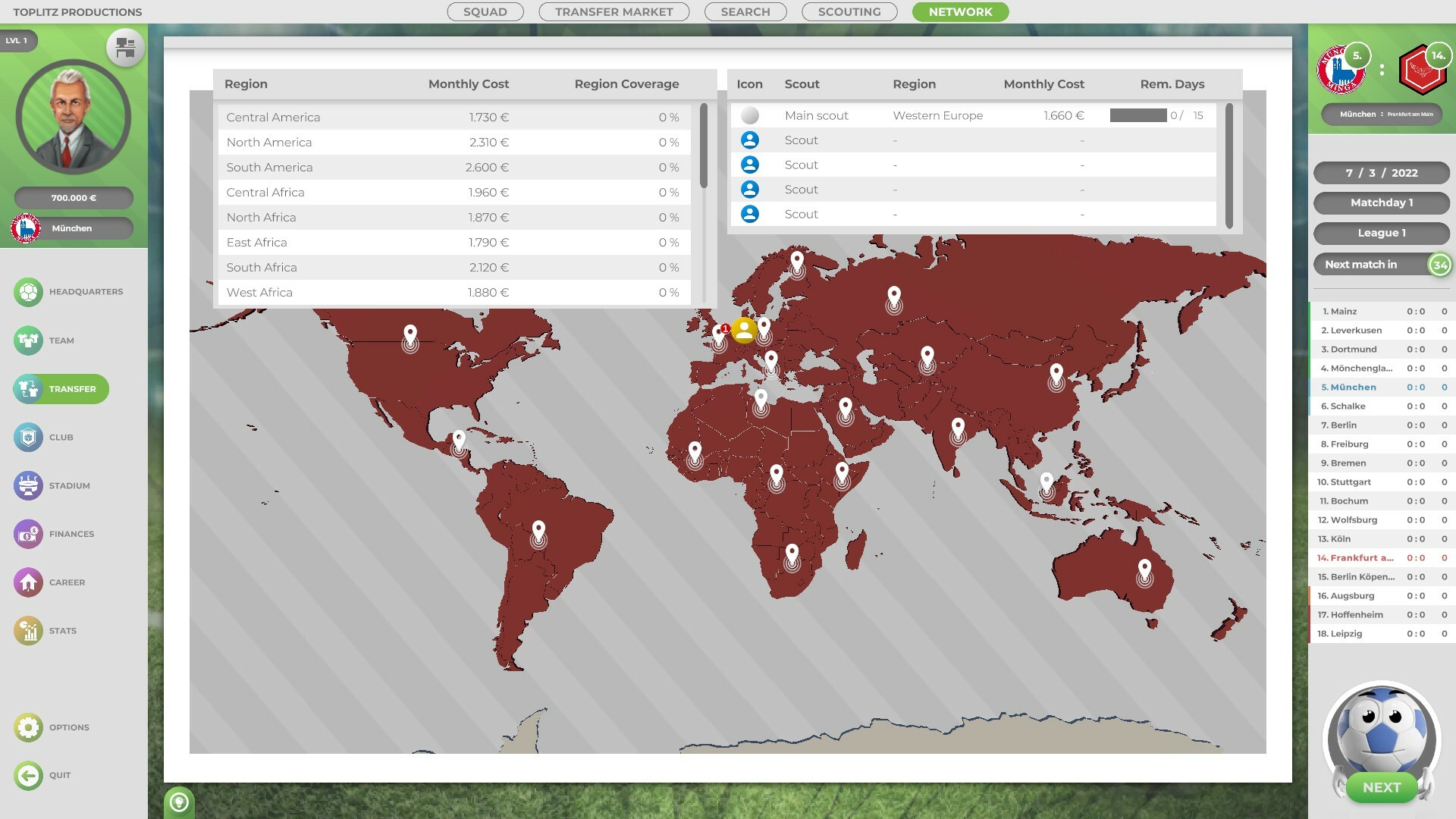Viewport: 1456px width, 819px height.
Task: Click the Transfer Market button
Action: (x=614, y=12)
